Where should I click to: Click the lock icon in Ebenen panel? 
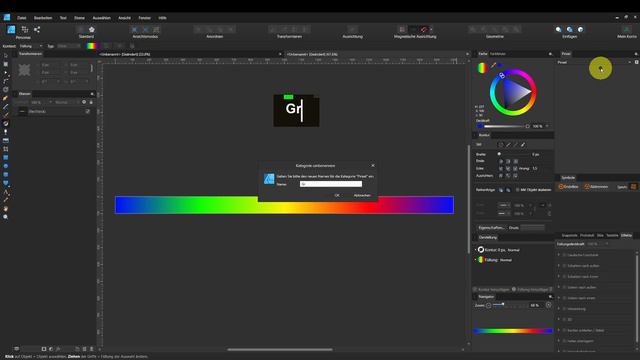click(x=91, y=102)
